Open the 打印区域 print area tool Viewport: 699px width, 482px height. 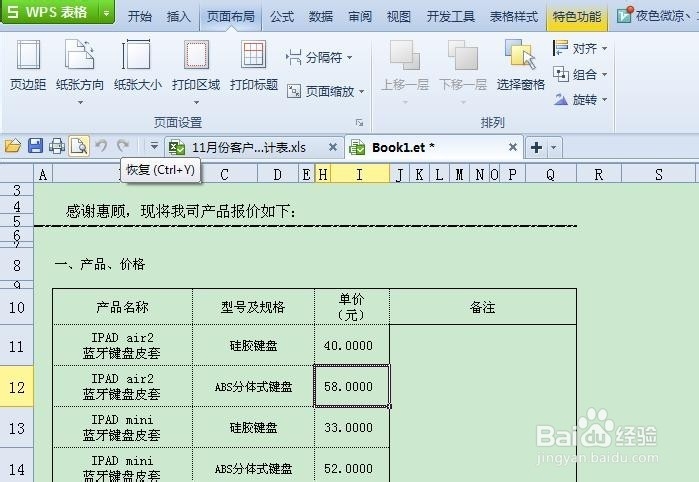(196, 71)
